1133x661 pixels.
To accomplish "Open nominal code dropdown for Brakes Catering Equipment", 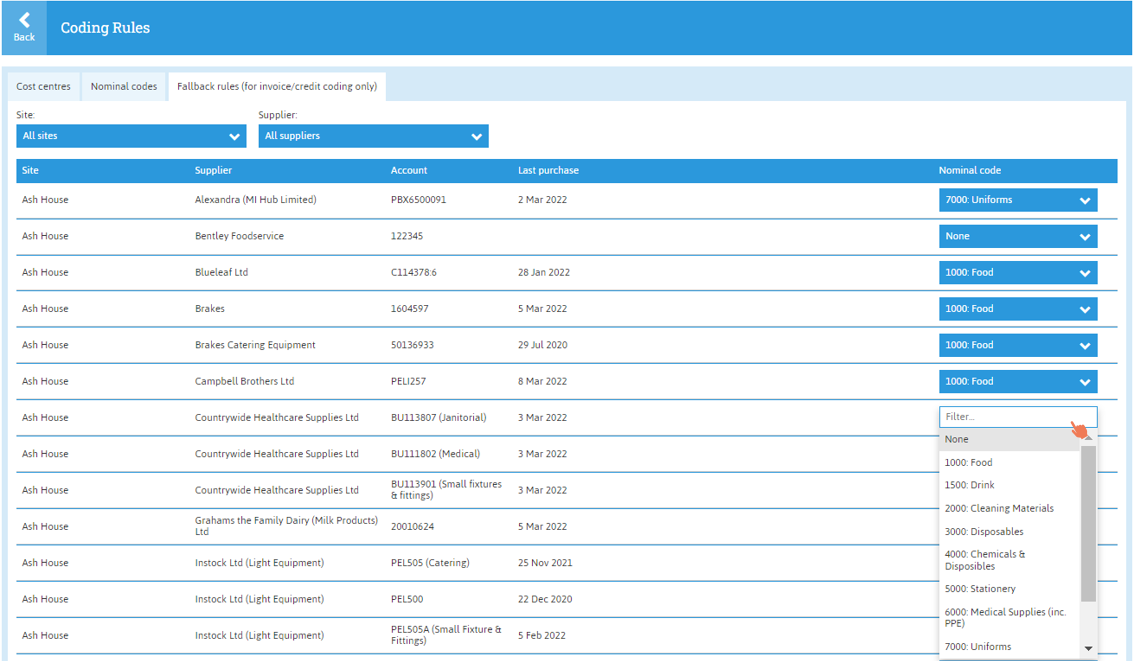I will (1017, 345).
